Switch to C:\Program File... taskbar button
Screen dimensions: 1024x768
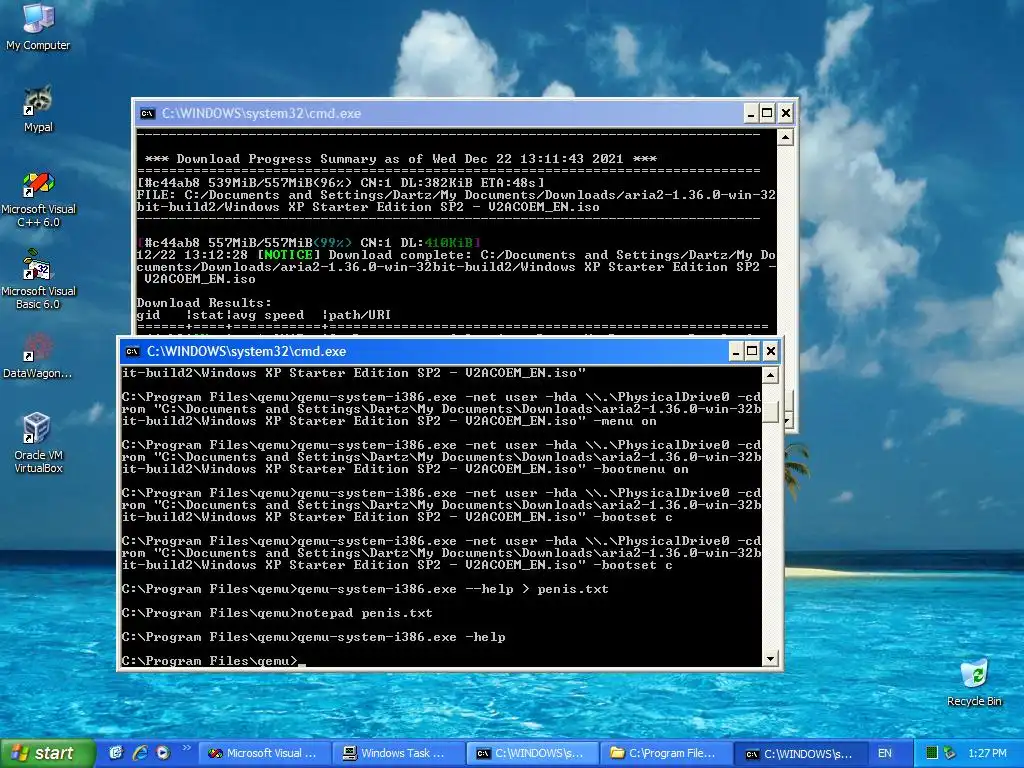(665, 754)
